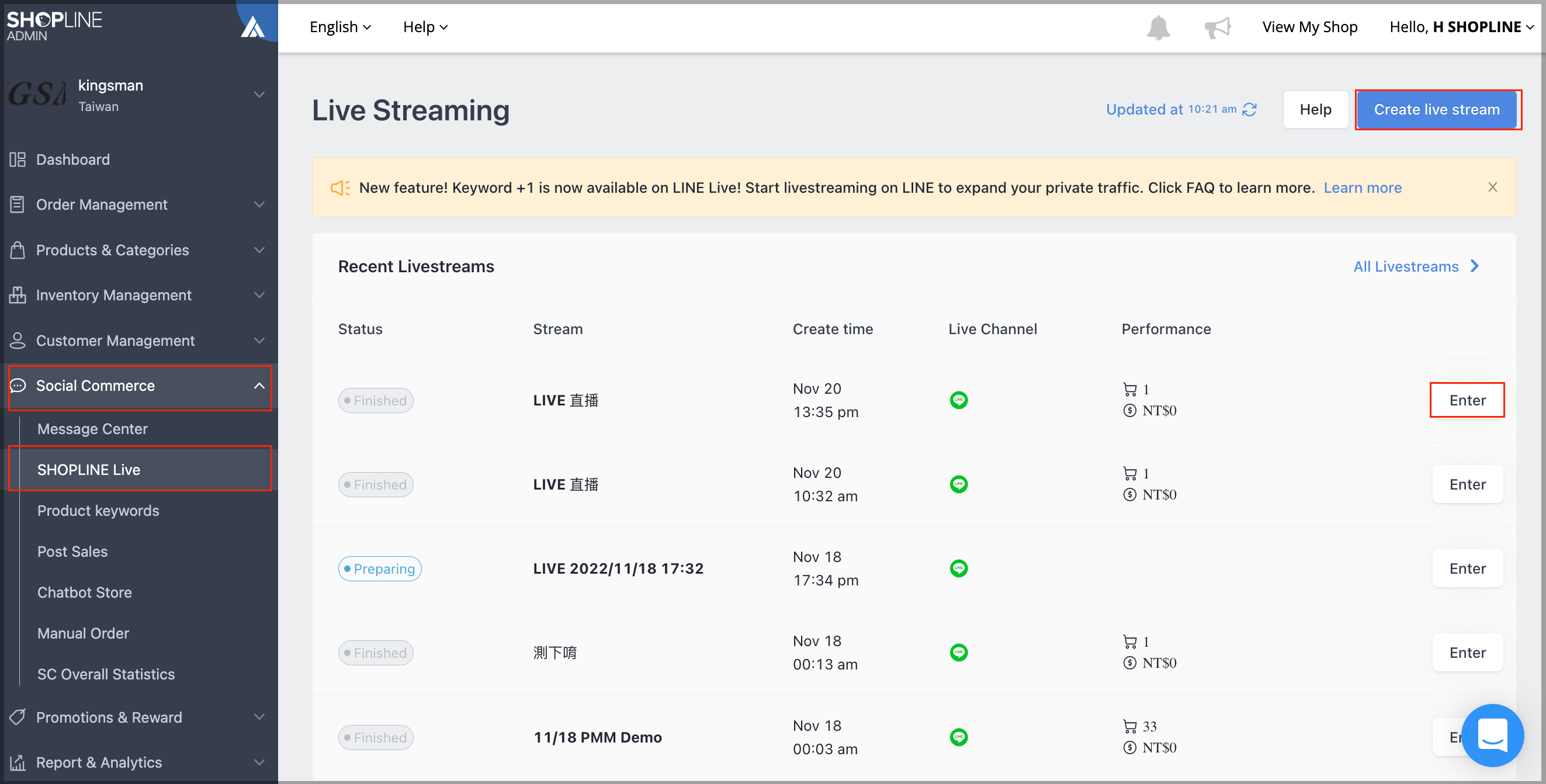The width and height of the screenshot is (1546, 784).
Task: Click the Live Channel column header
Action: click(x=992, y=328)
